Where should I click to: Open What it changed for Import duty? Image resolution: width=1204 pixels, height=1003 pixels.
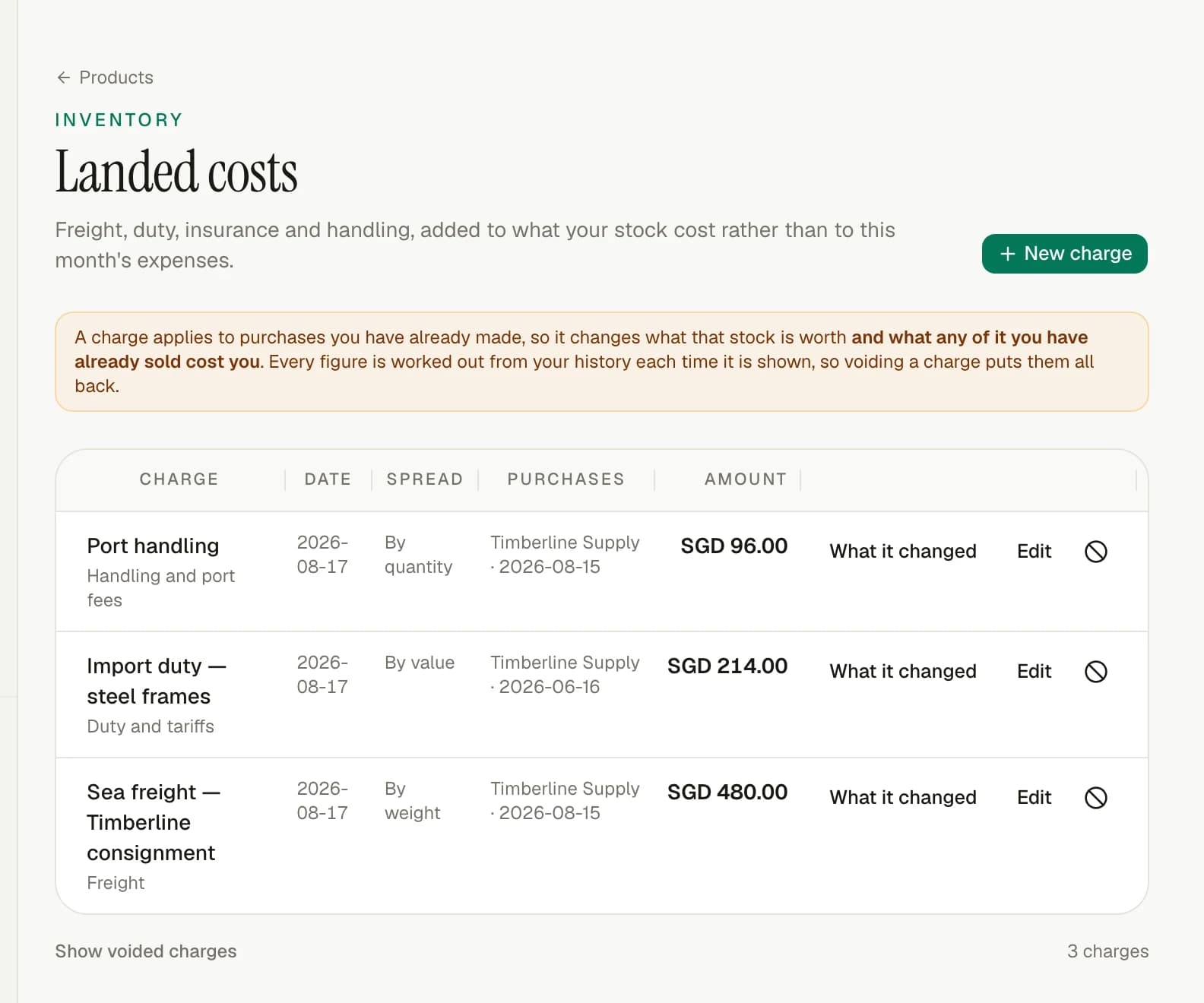[903, 672]
